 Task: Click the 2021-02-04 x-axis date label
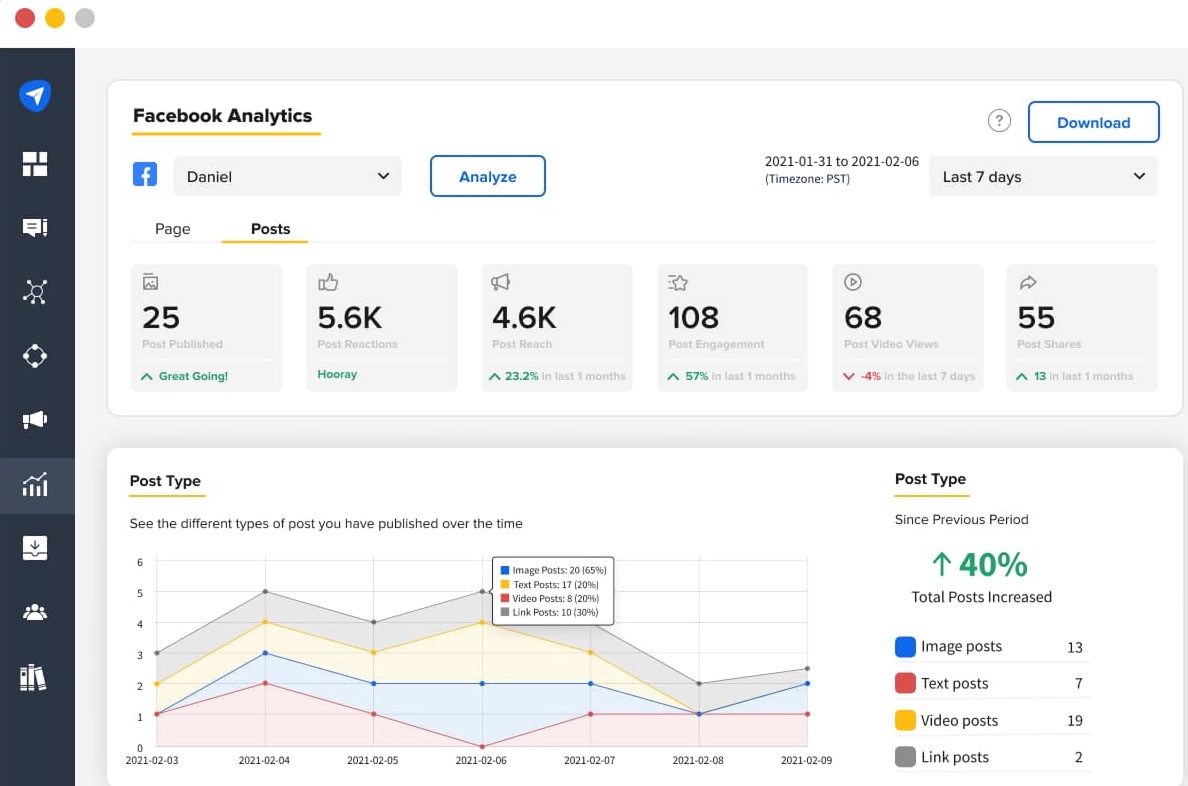point(264,760)
